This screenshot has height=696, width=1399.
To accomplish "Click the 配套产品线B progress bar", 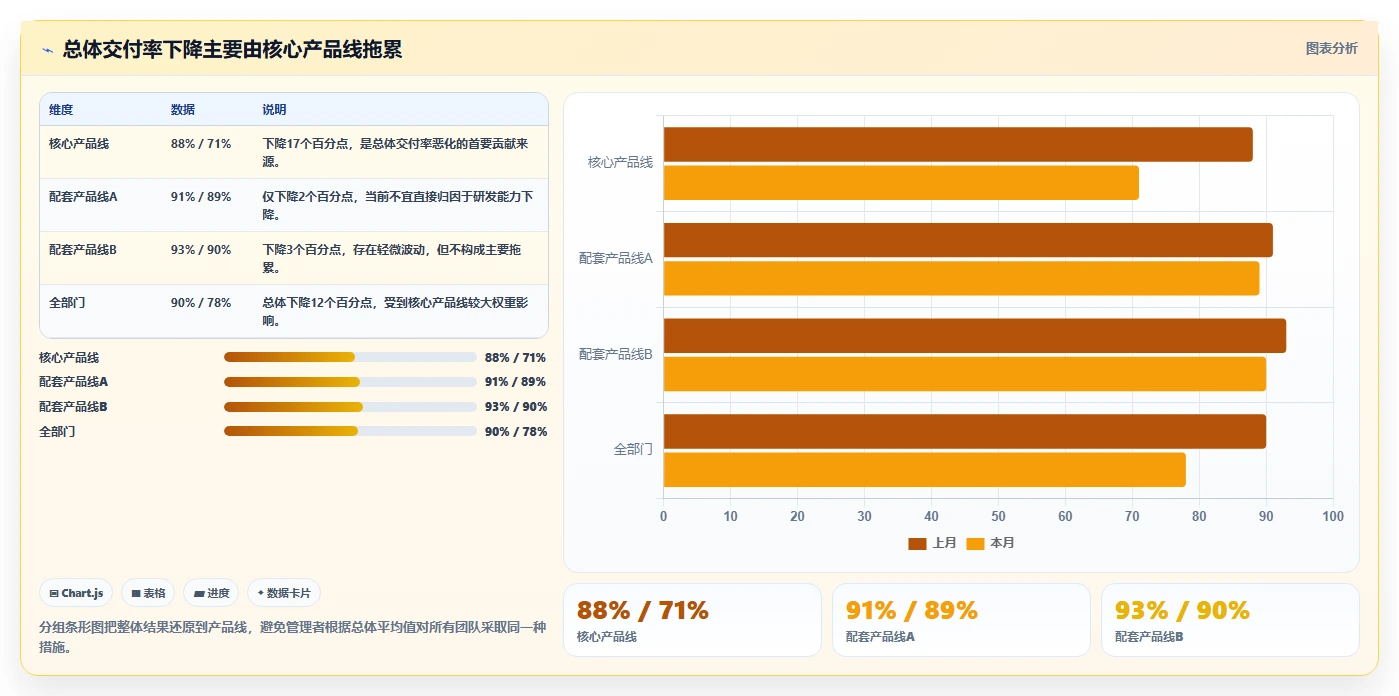I will (x=350, y=407).
